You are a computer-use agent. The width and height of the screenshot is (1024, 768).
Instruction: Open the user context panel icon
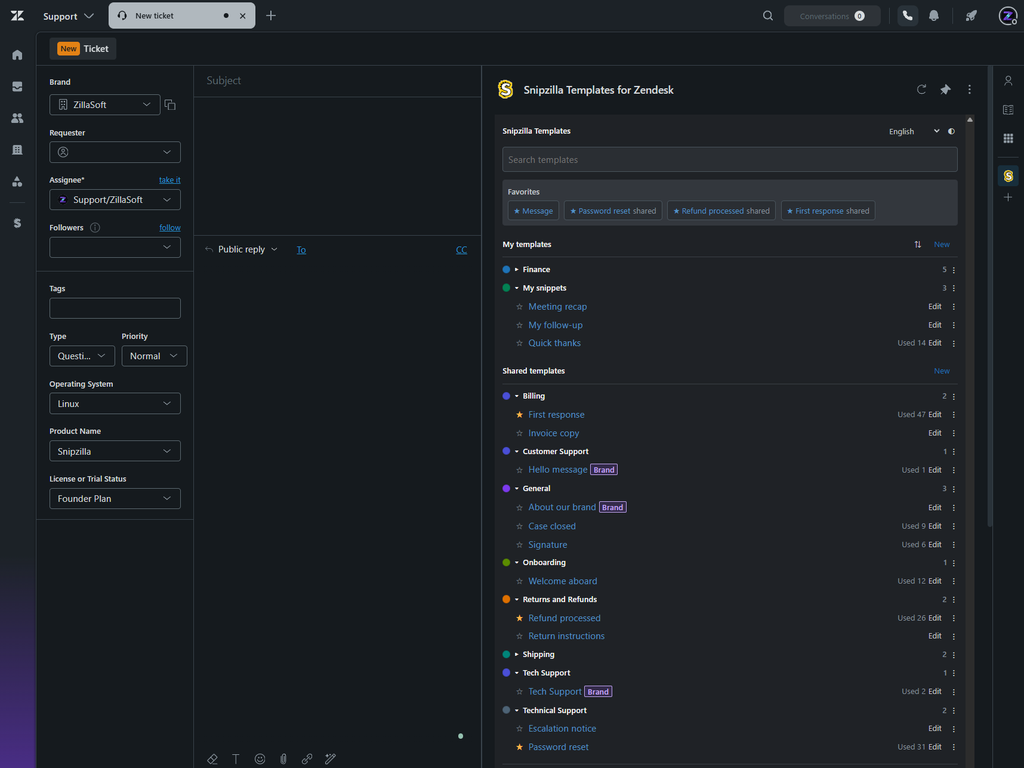click(x=1008, y=81)
